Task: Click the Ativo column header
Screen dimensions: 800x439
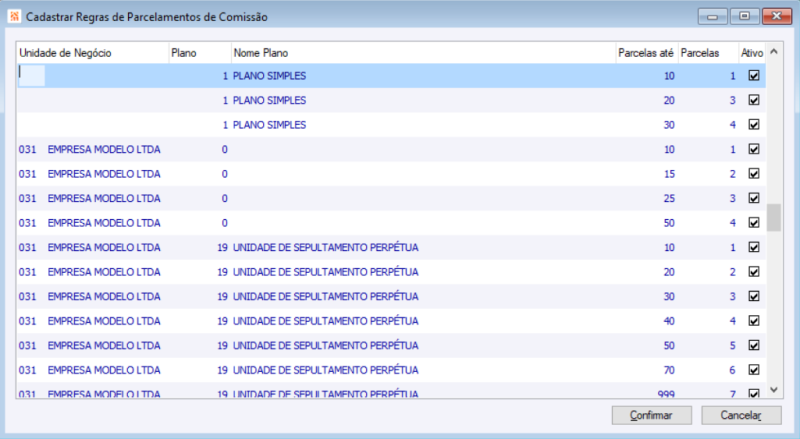Action: point(752,53)
